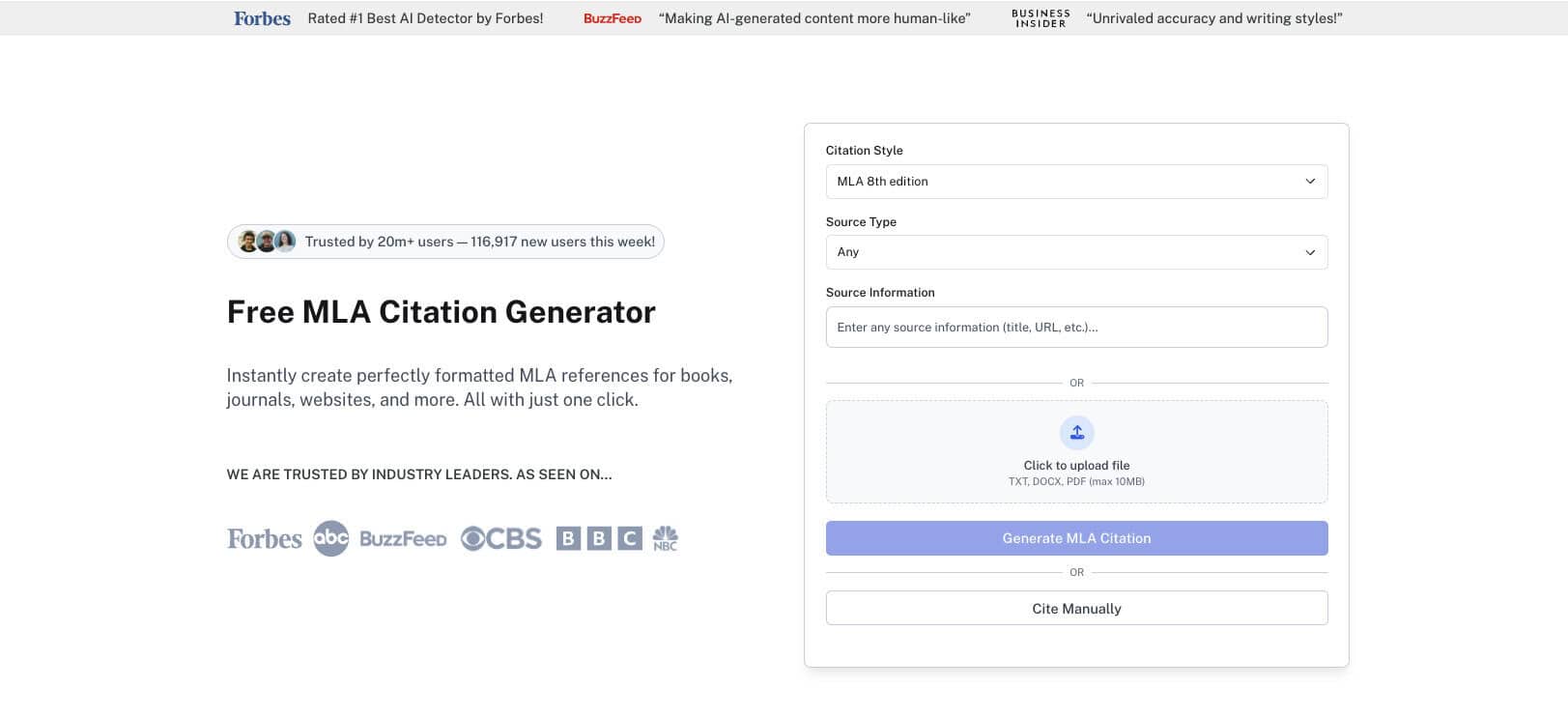Click the Business Insider logo in banner
Screen dimensions: 1568x717
pyautogui.click(x=1040, y=18)
